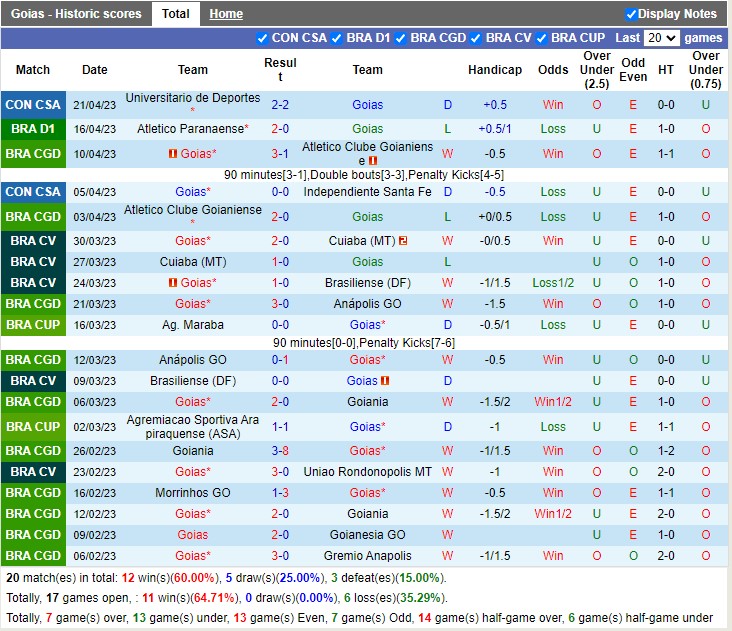Click the Odd Even column header

point(633,70)
